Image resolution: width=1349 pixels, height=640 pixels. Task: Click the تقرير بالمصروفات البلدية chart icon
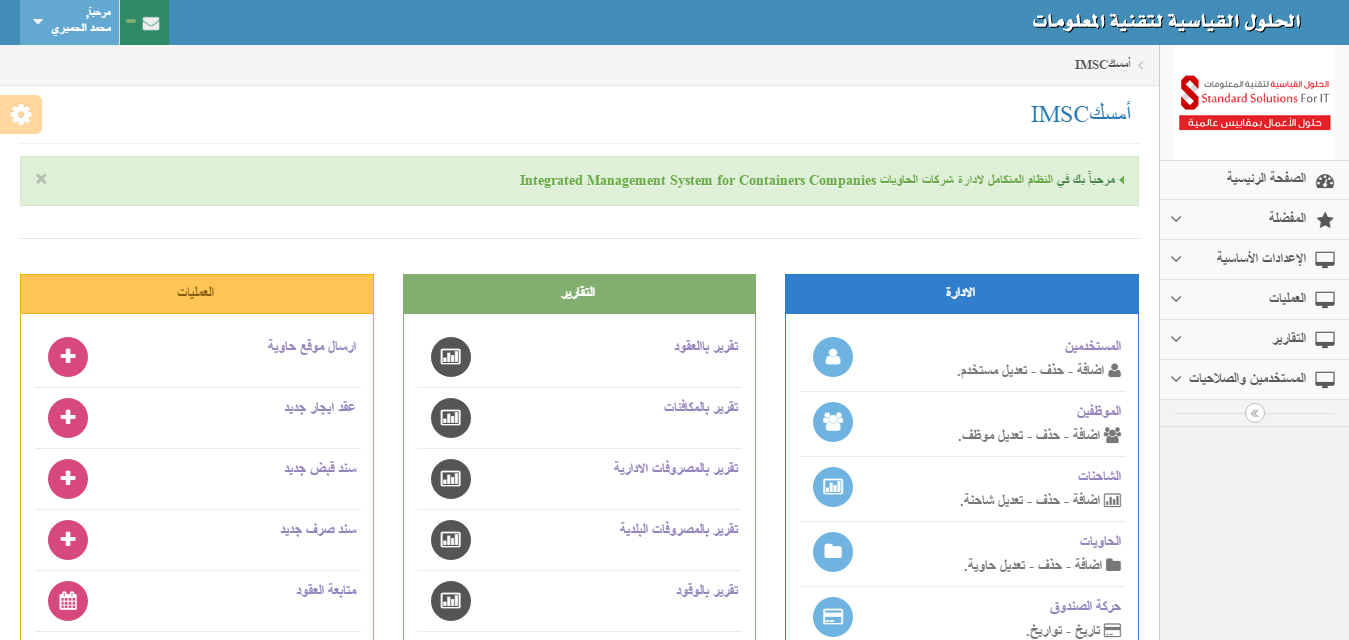451,540
